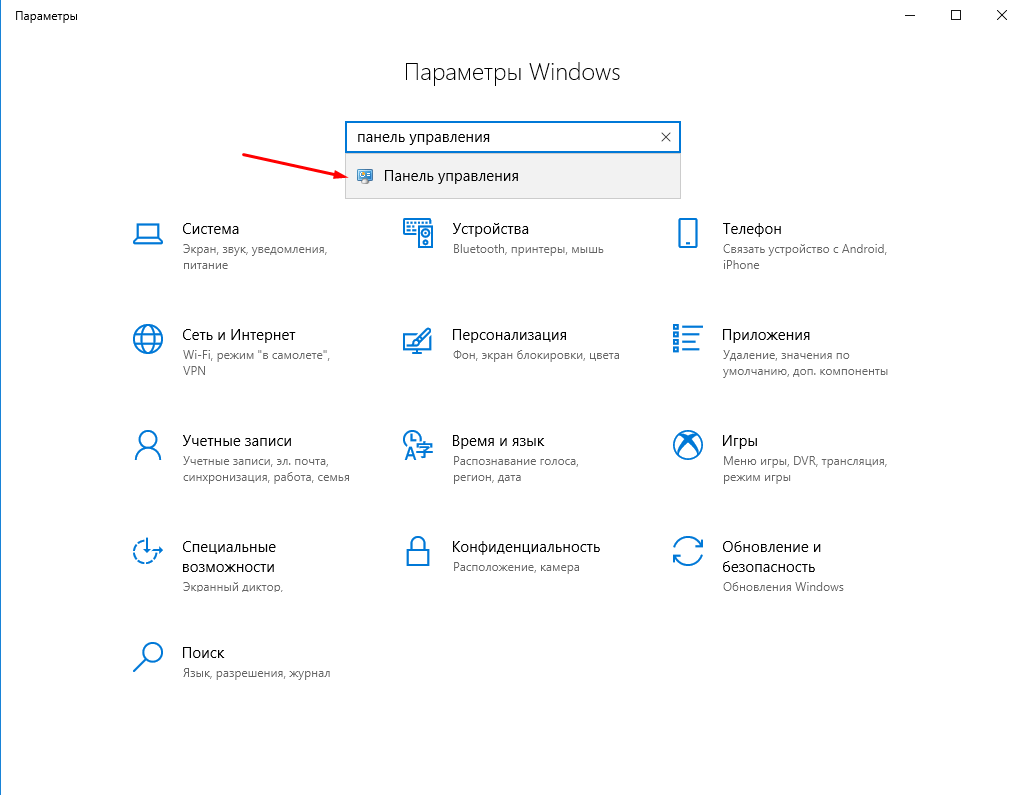Select the Сеть и Интернет globe icon
The image size is (1024, 795).
point(148,339)
